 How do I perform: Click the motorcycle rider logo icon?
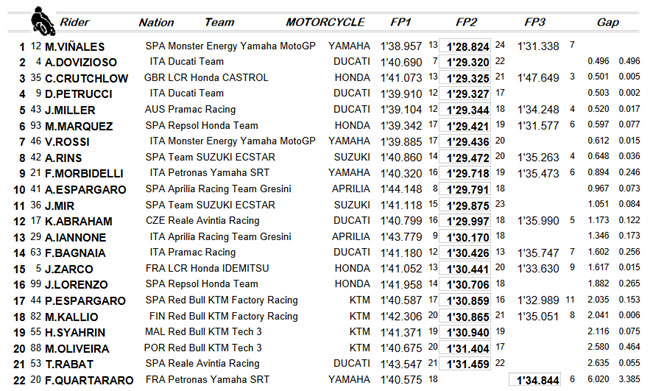click(x=43, y=21)
